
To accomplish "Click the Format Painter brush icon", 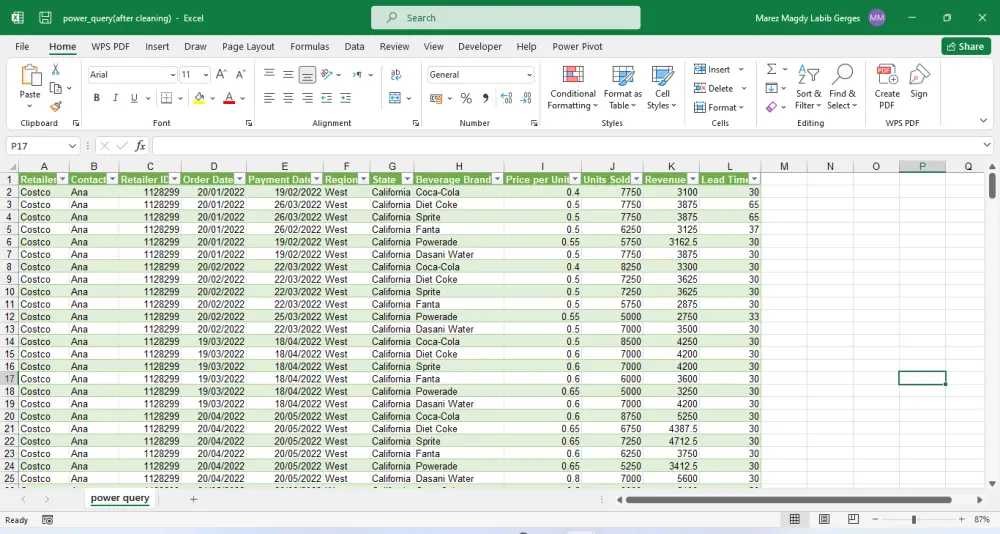I will [x=55, y=106].
